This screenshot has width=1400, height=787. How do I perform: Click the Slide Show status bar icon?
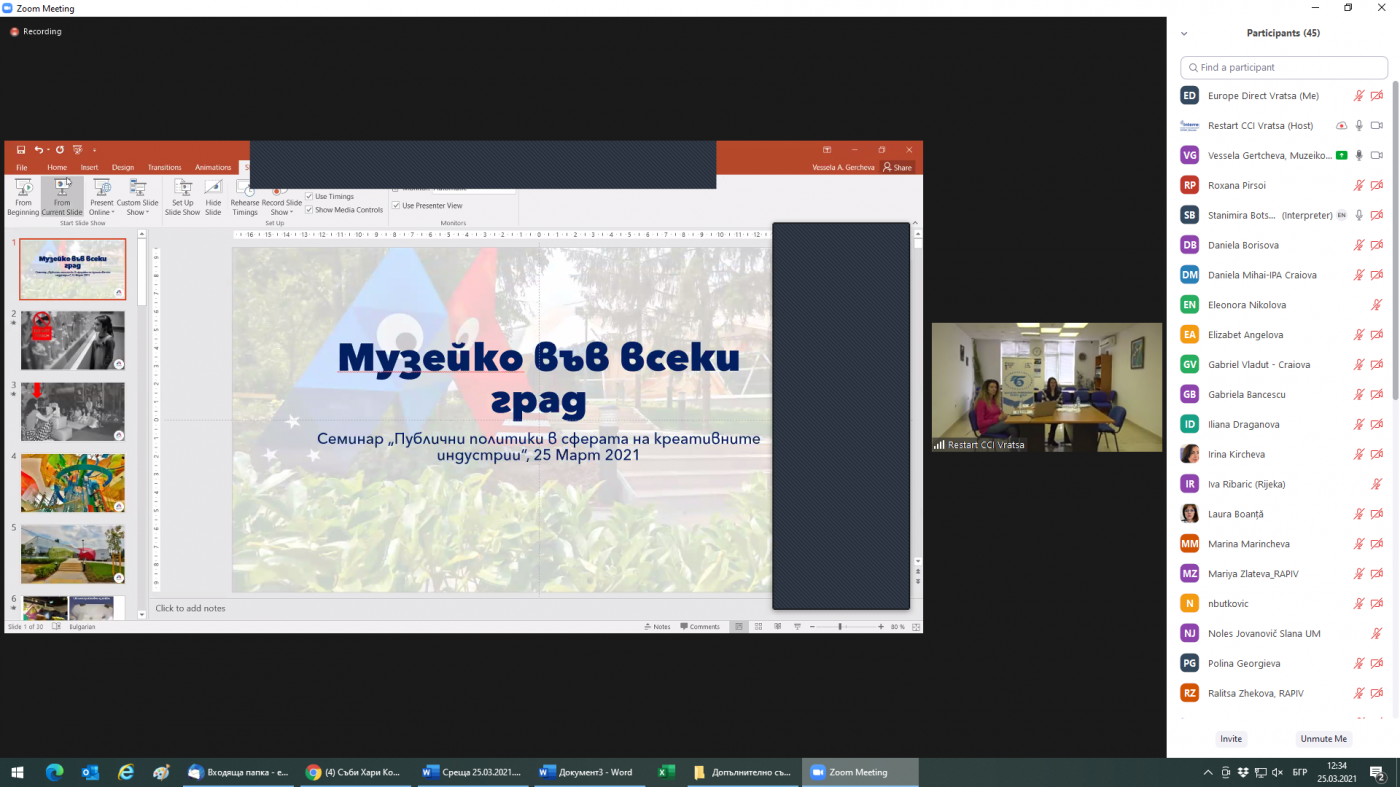point(797,627)
